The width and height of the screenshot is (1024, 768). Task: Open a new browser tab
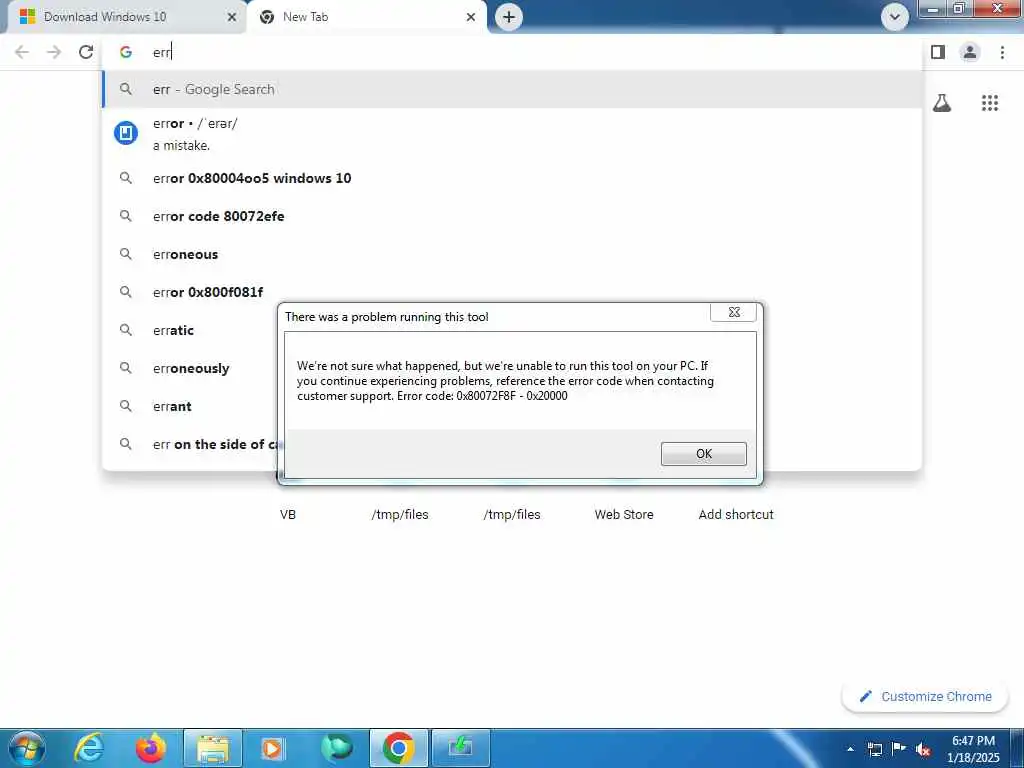coord(509,17)
